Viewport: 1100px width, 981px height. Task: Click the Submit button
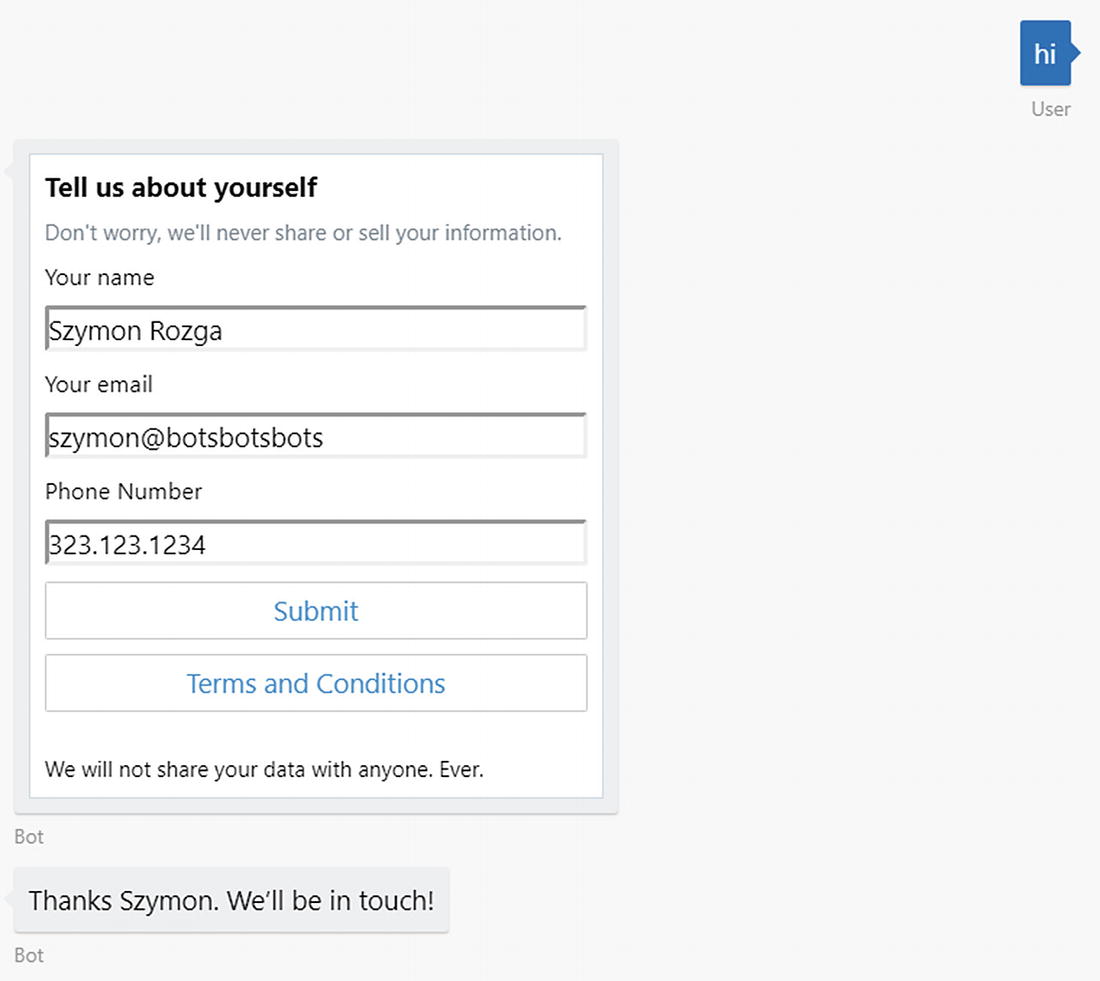(316, 611)
